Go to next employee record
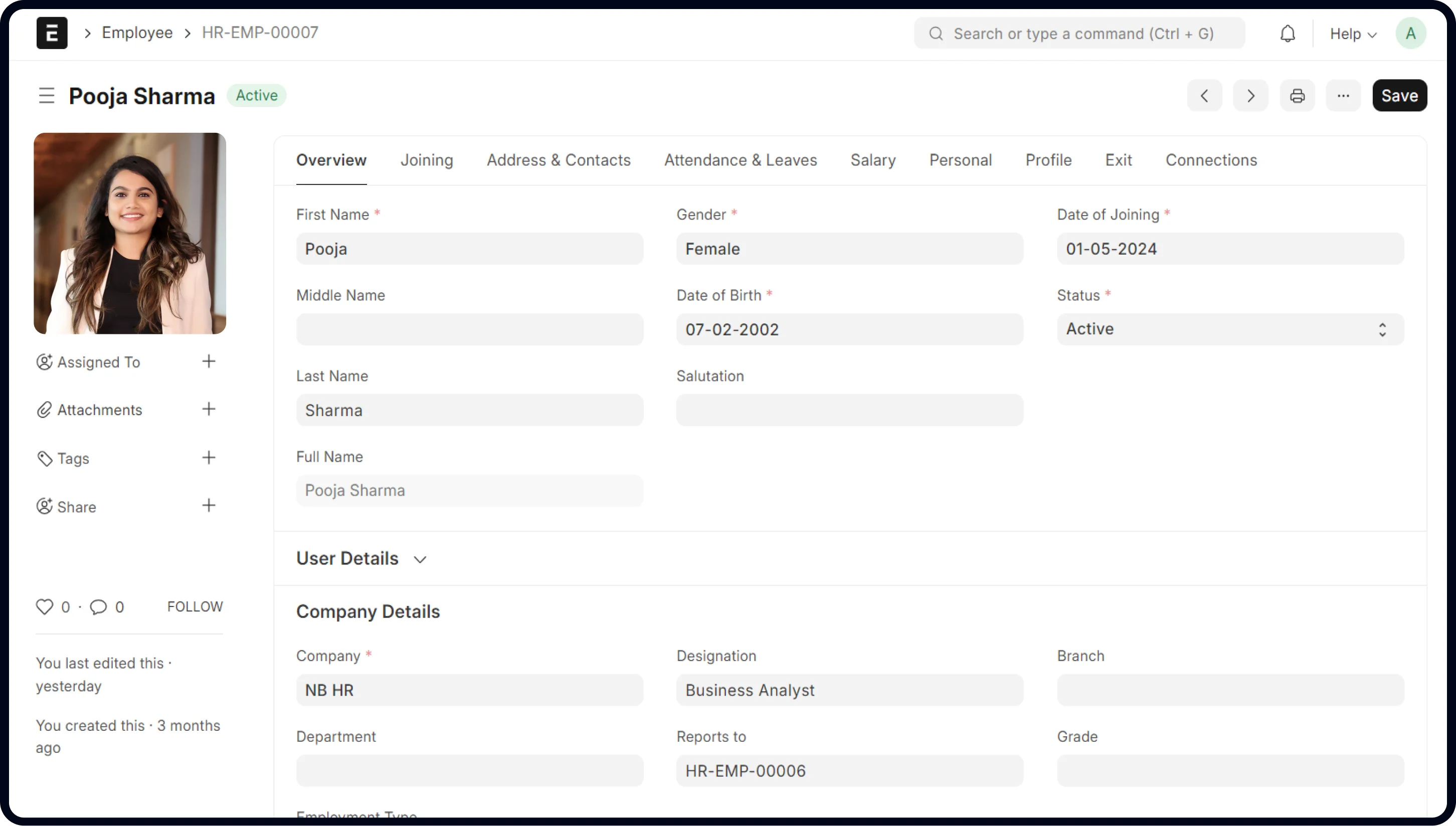Screen dimensions: 1456x826 1250,95
